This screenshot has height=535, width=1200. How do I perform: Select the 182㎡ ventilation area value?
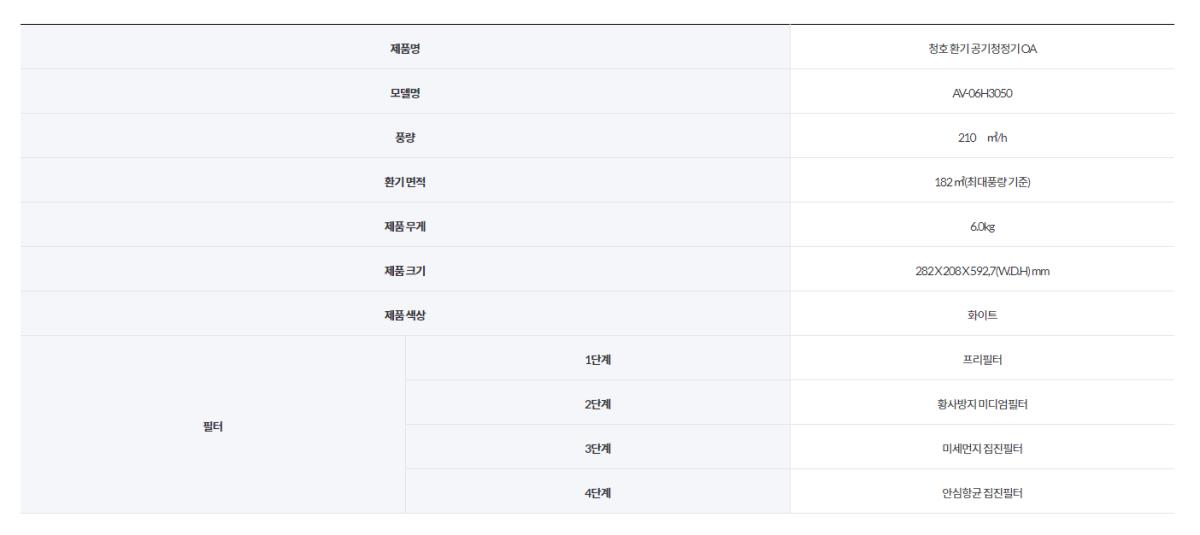(982, 180)
